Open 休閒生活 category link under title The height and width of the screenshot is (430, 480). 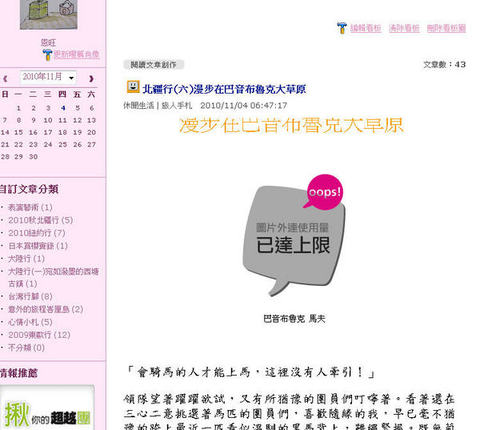[139, 106]
